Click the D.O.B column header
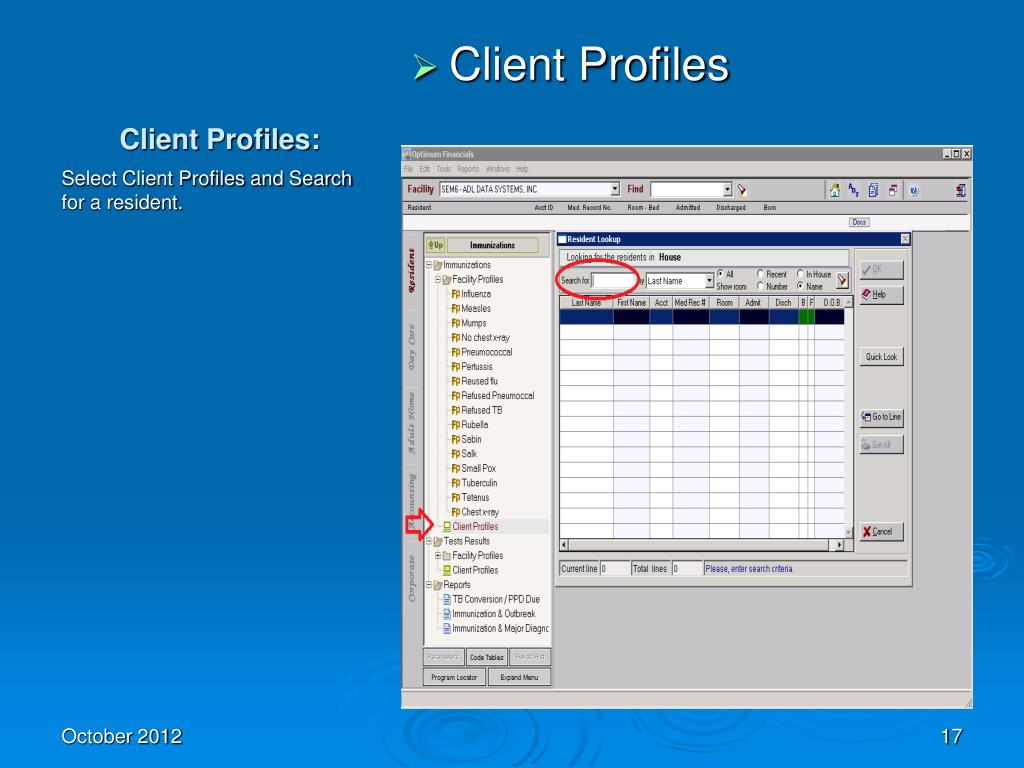Image resolution: width=1024 pixels, height=768 pixels. click(x=831, y=302)
